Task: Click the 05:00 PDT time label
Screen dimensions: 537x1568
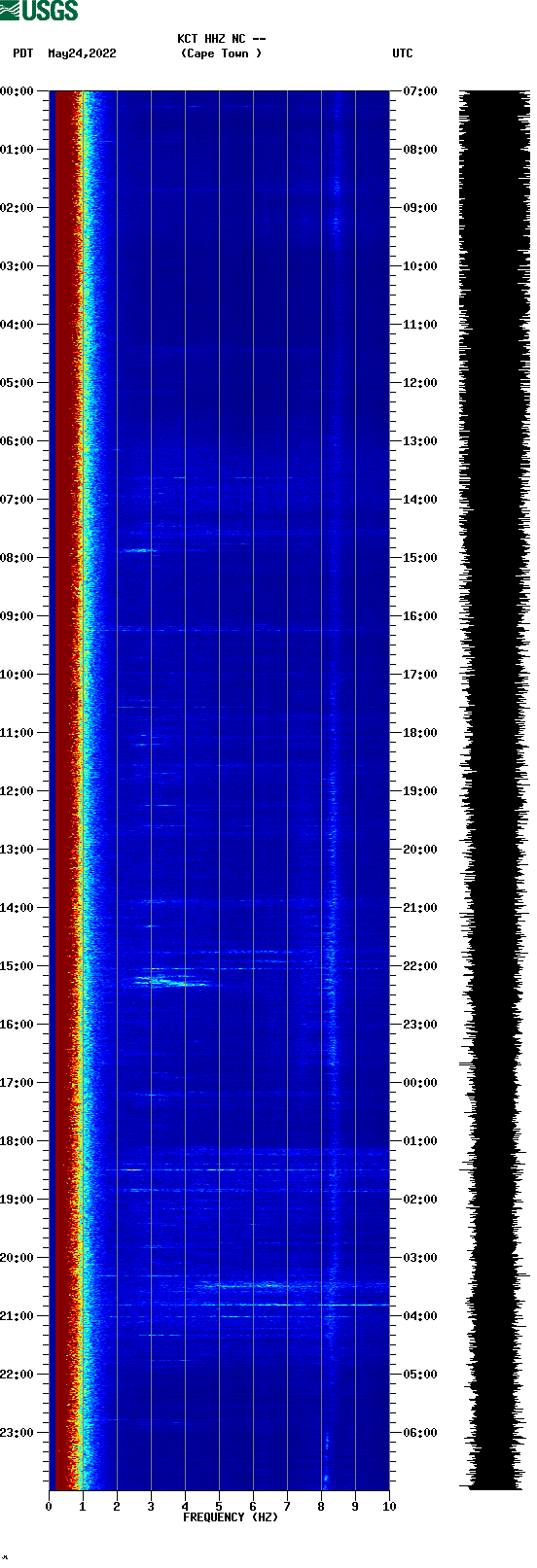Action: (x=18, y=383)
